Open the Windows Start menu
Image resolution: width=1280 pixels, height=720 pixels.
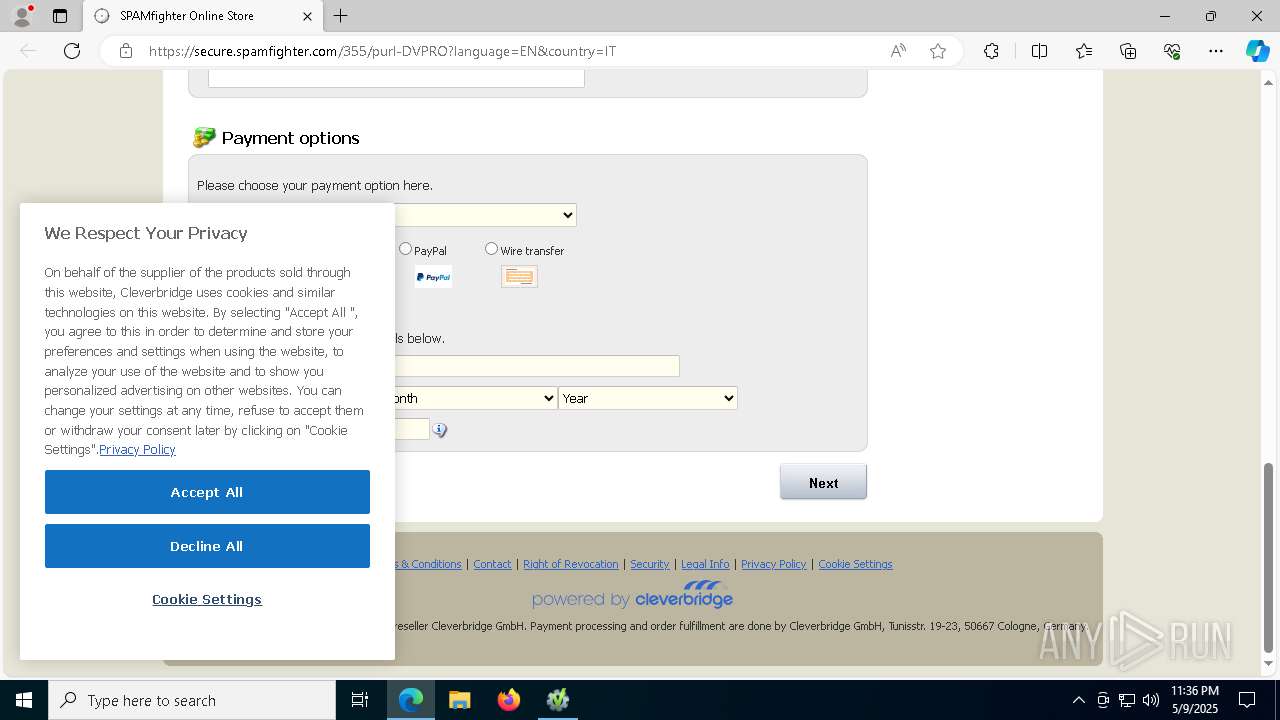(x=24, y=700)
